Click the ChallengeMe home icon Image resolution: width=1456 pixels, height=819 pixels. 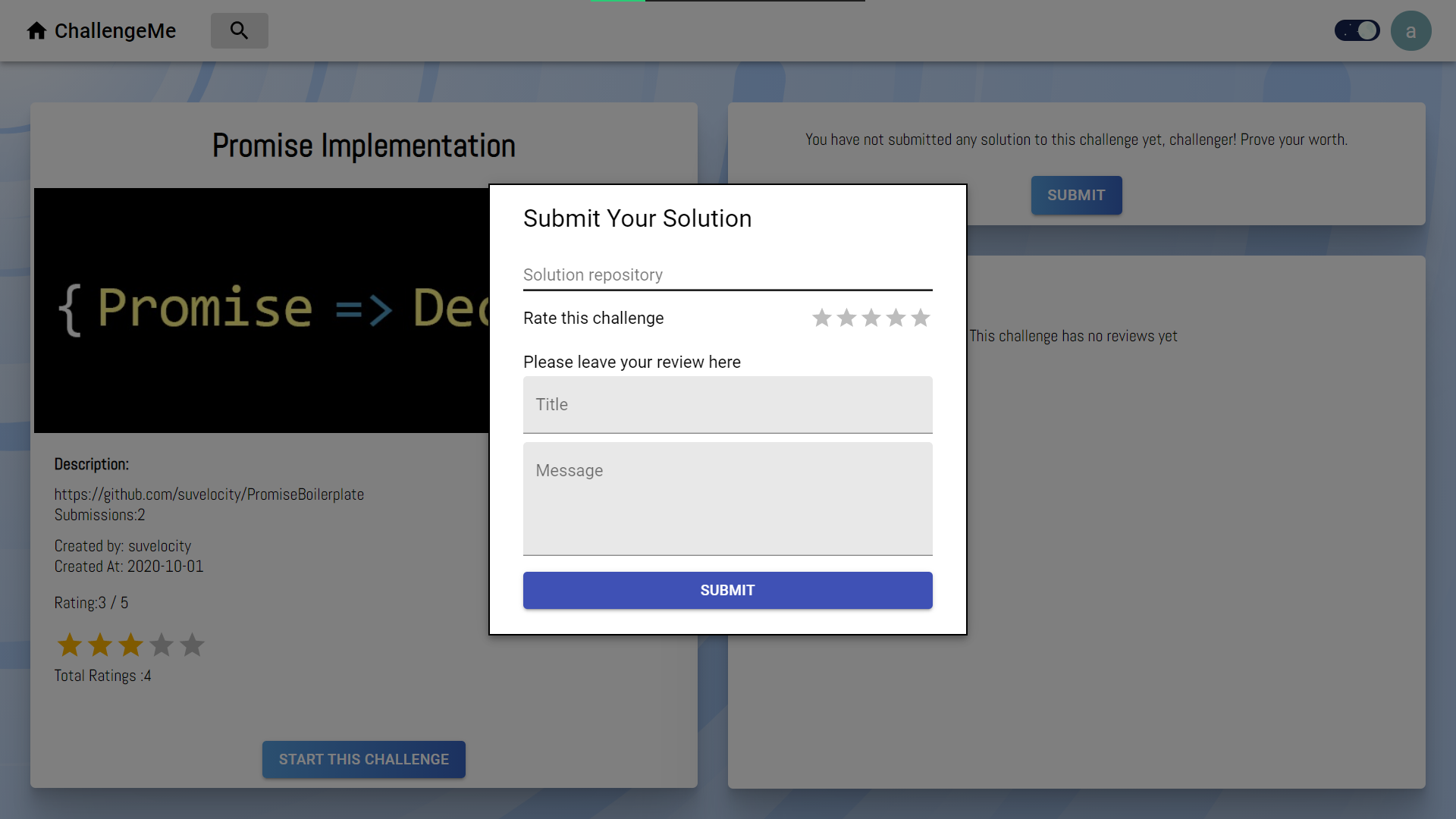pos(36,30)
